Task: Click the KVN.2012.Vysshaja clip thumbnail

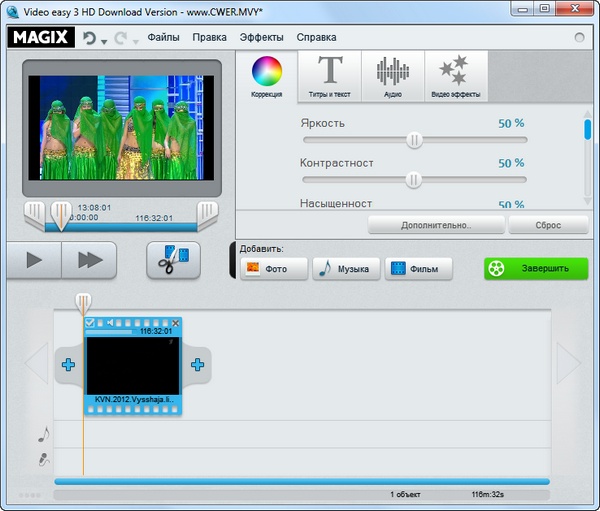Action: click(x=133, y=366)
